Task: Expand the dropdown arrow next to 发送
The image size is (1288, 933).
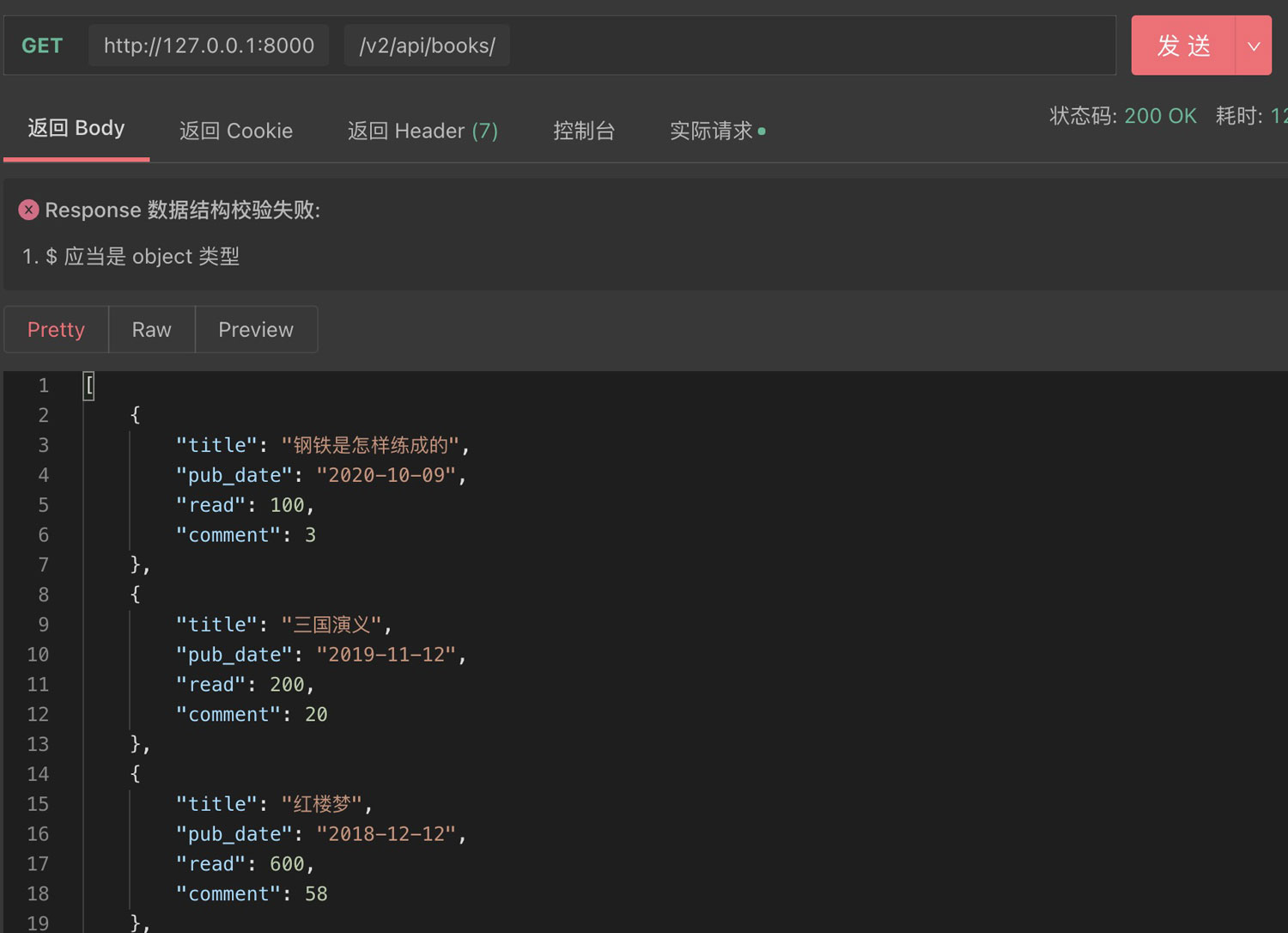Action: tap(1254, 46)
